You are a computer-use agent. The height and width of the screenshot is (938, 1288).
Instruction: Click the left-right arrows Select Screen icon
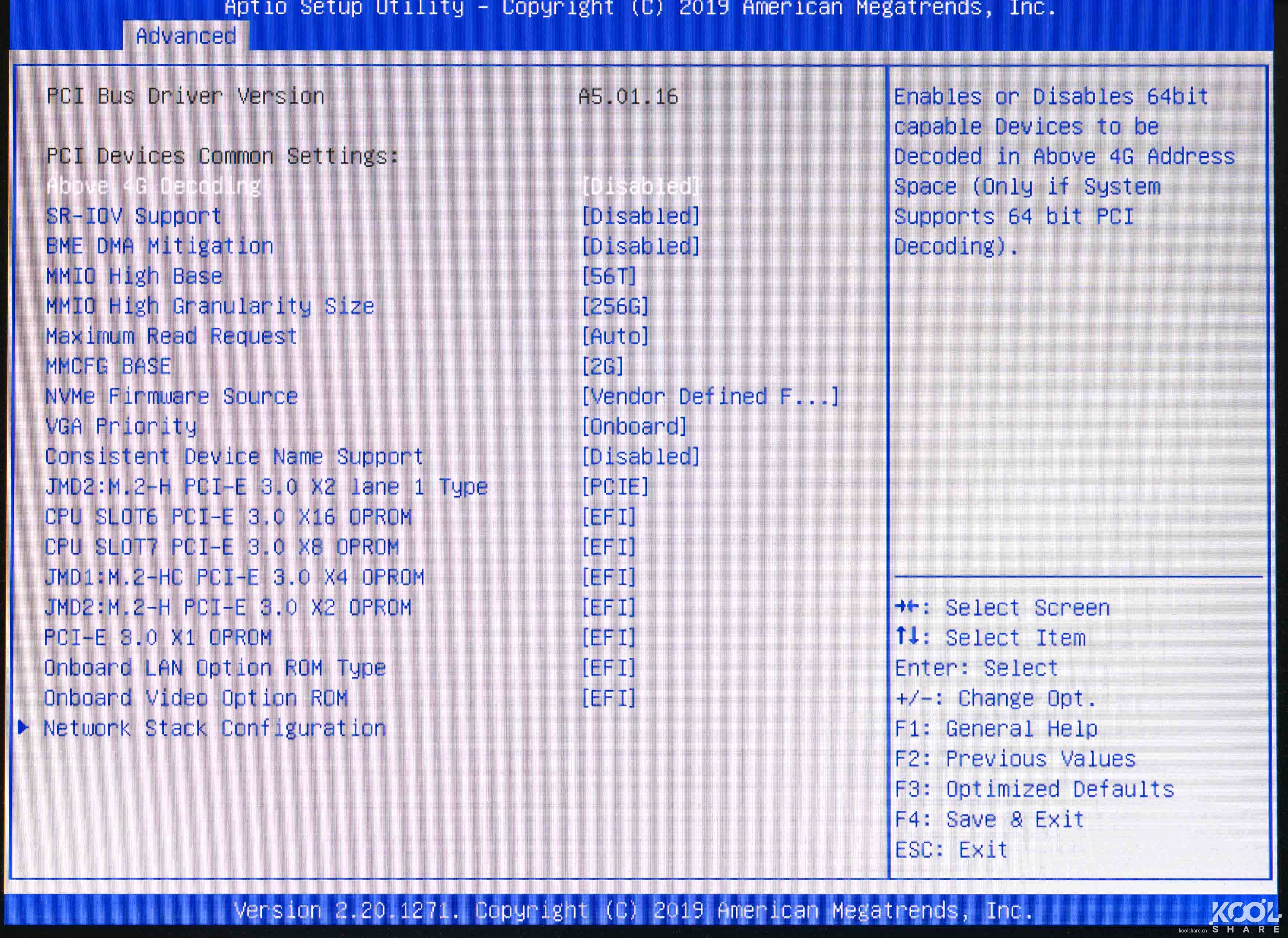(x=907, y=607)
